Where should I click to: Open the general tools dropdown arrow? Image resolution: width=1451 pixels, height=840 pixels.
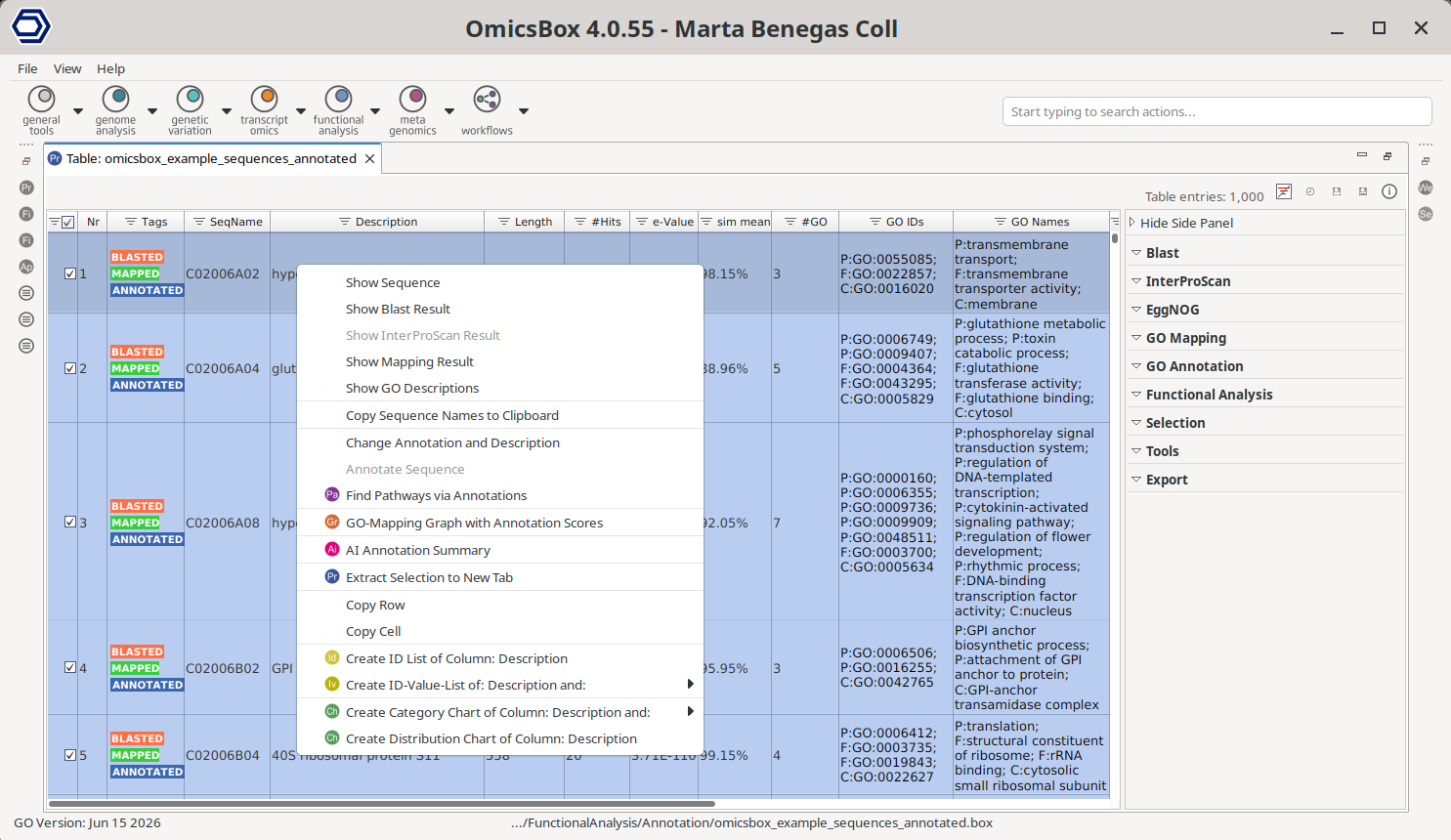click(78, 111)
